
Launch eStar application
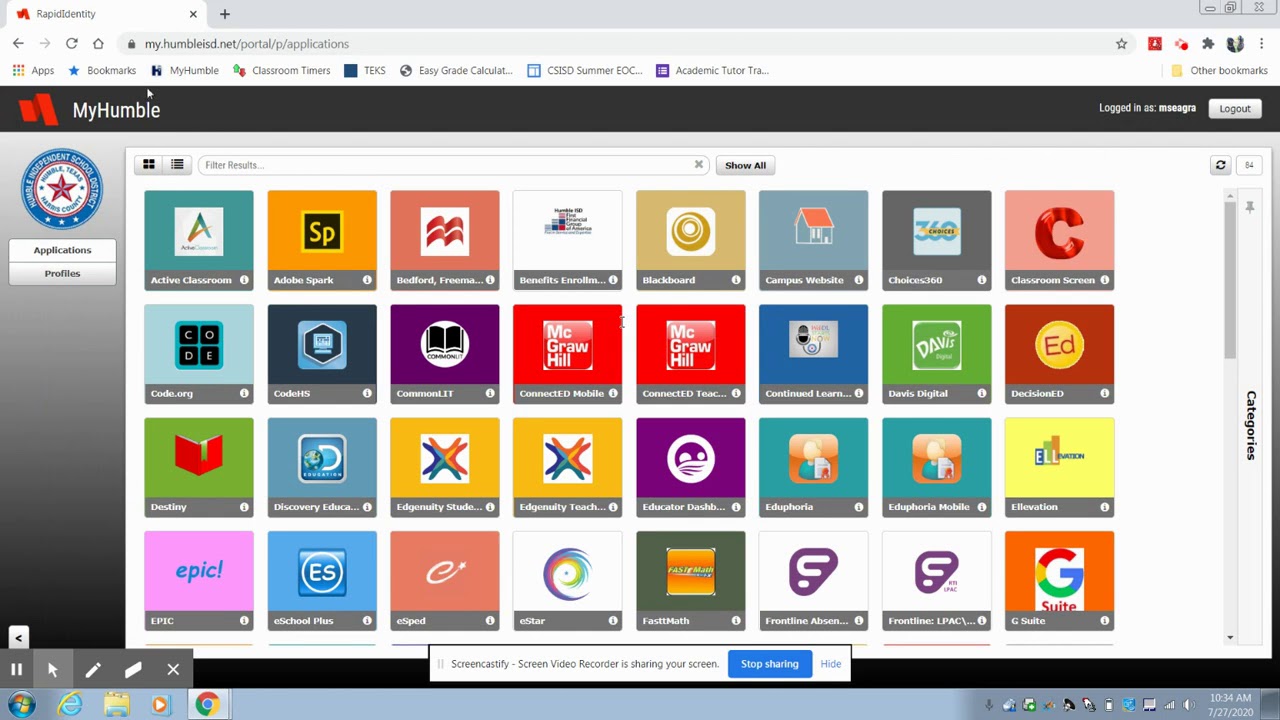(x=567, y=580)
